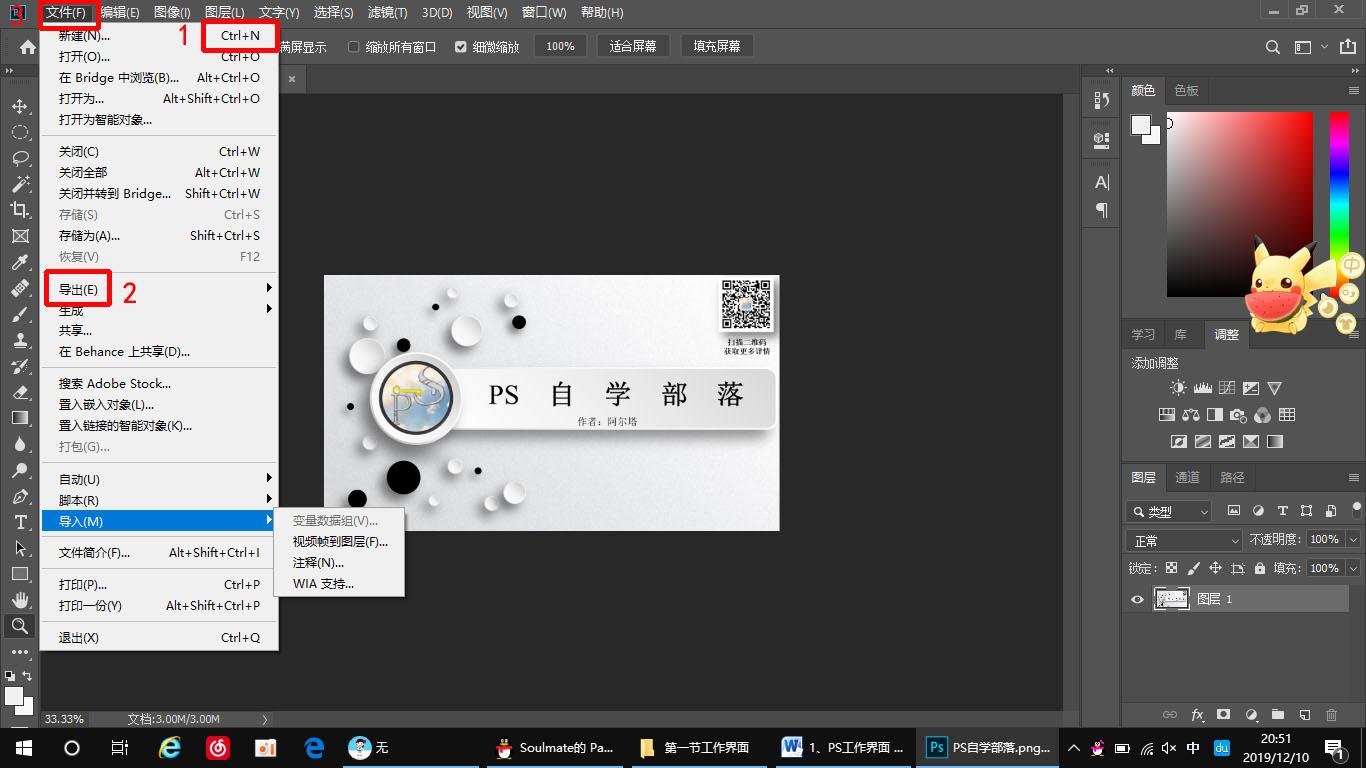
Task: Select the Move tool
Action: click(x=19, y=106)
